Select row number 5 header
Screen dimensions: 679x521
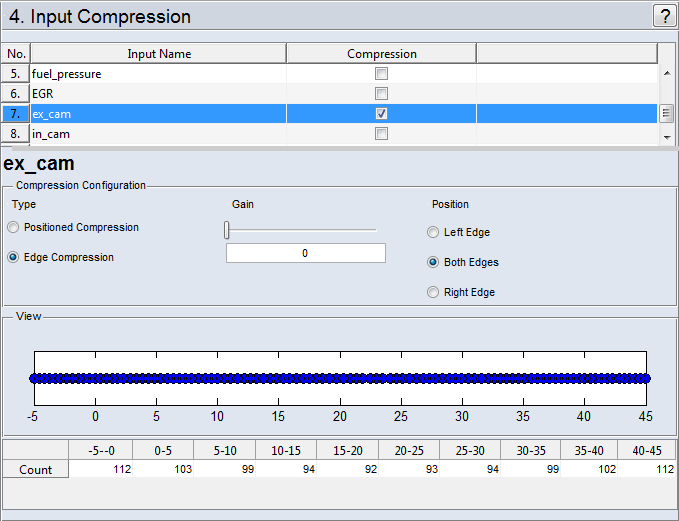point(16,74)
